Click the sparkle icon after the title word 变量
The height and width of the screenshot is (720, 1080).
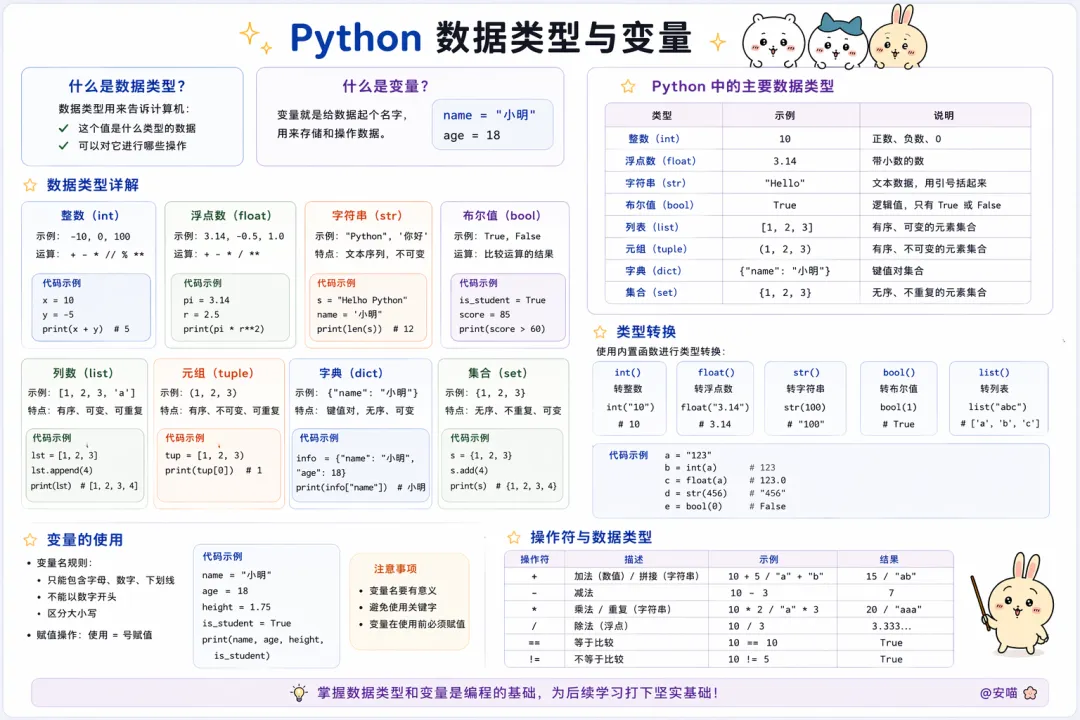pyautogui.click(x=718, y=42)
